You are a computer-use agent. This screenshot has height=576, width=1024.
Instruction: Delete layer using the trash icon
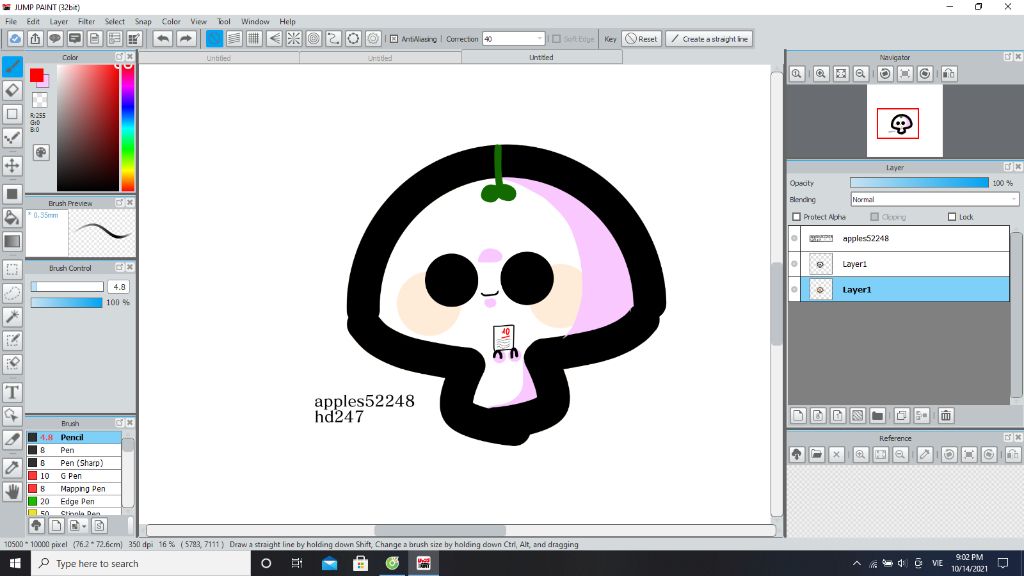point(946,415)
